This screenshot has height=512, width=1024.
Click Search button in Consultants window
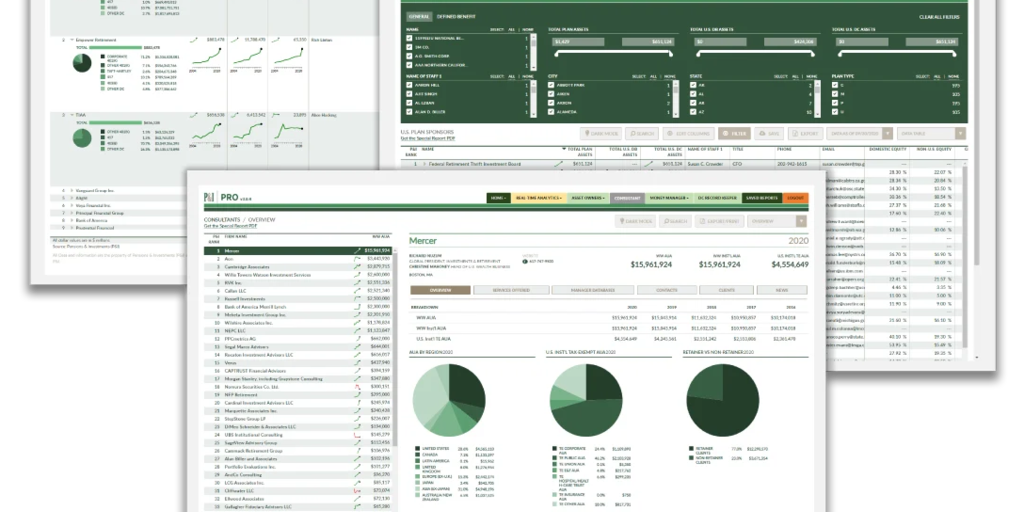click(675, 221)
